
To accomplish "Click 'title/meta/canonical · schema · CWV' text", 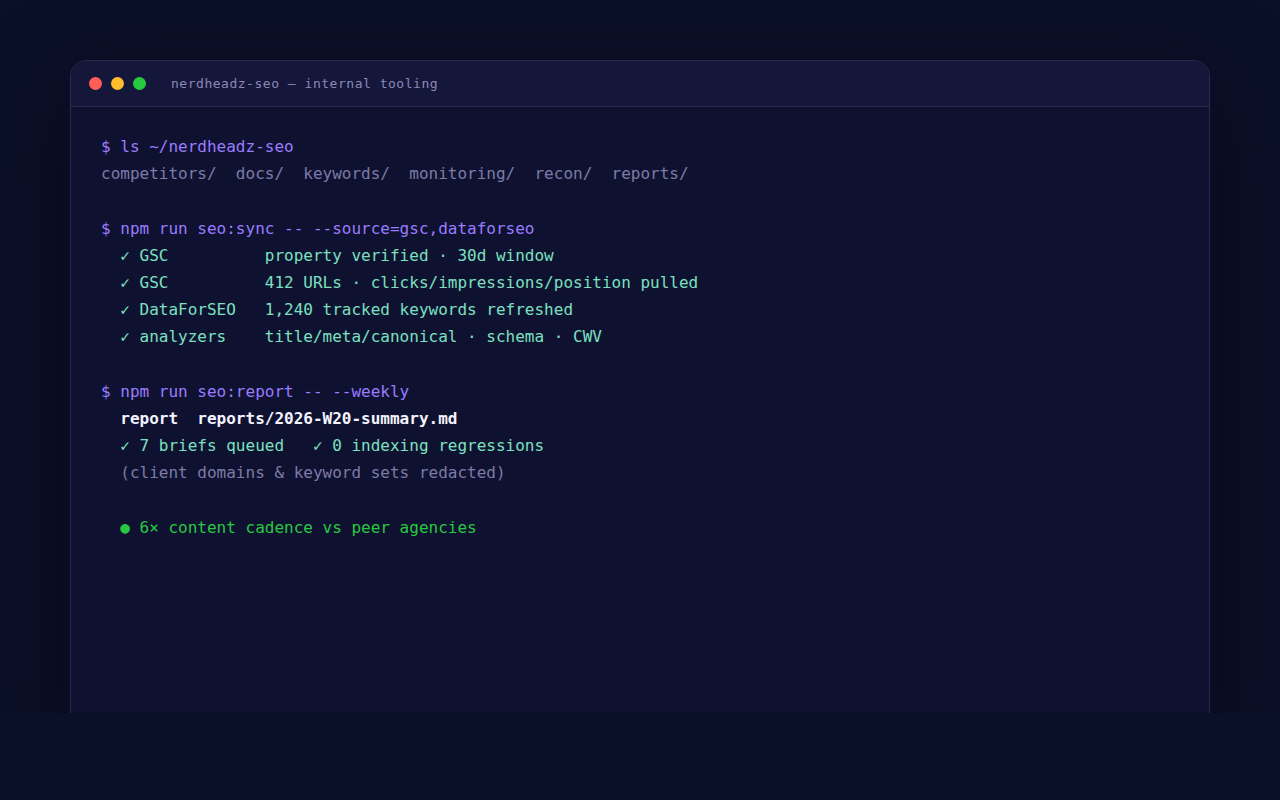I will pyautogui.click(x=433, y=337).
